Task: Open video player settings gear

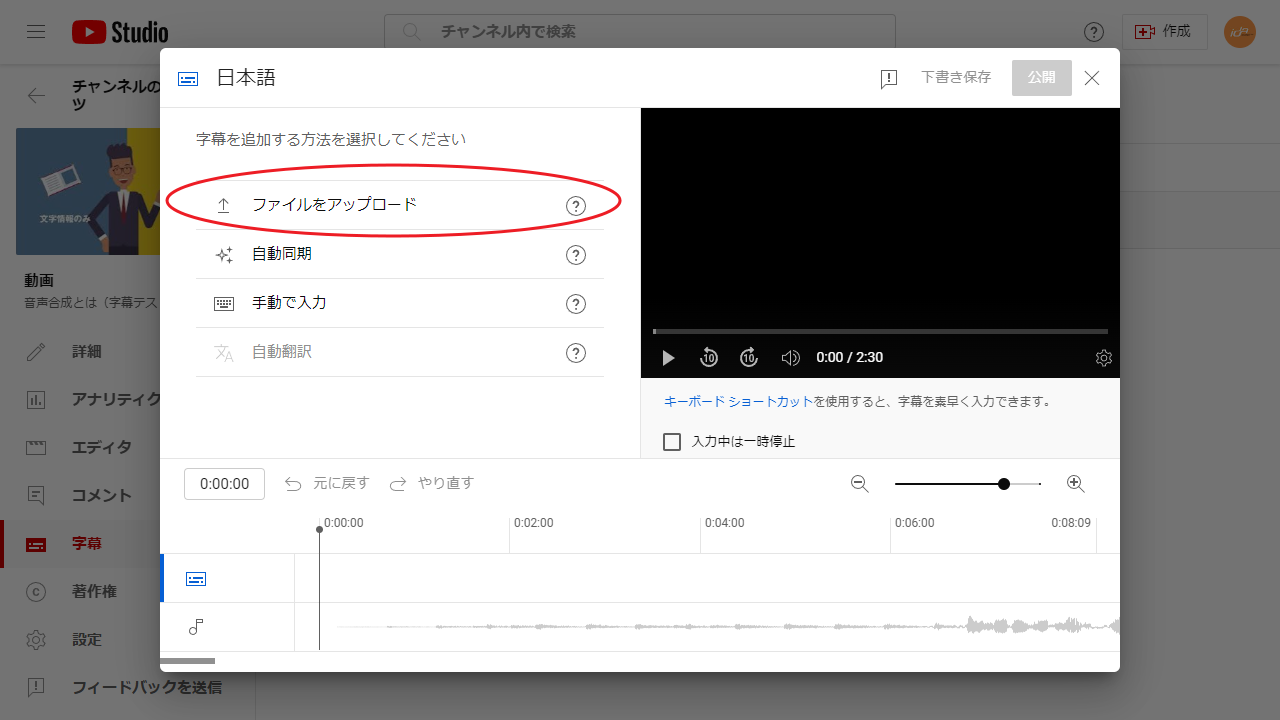Action: click(x=1104, y=358)
